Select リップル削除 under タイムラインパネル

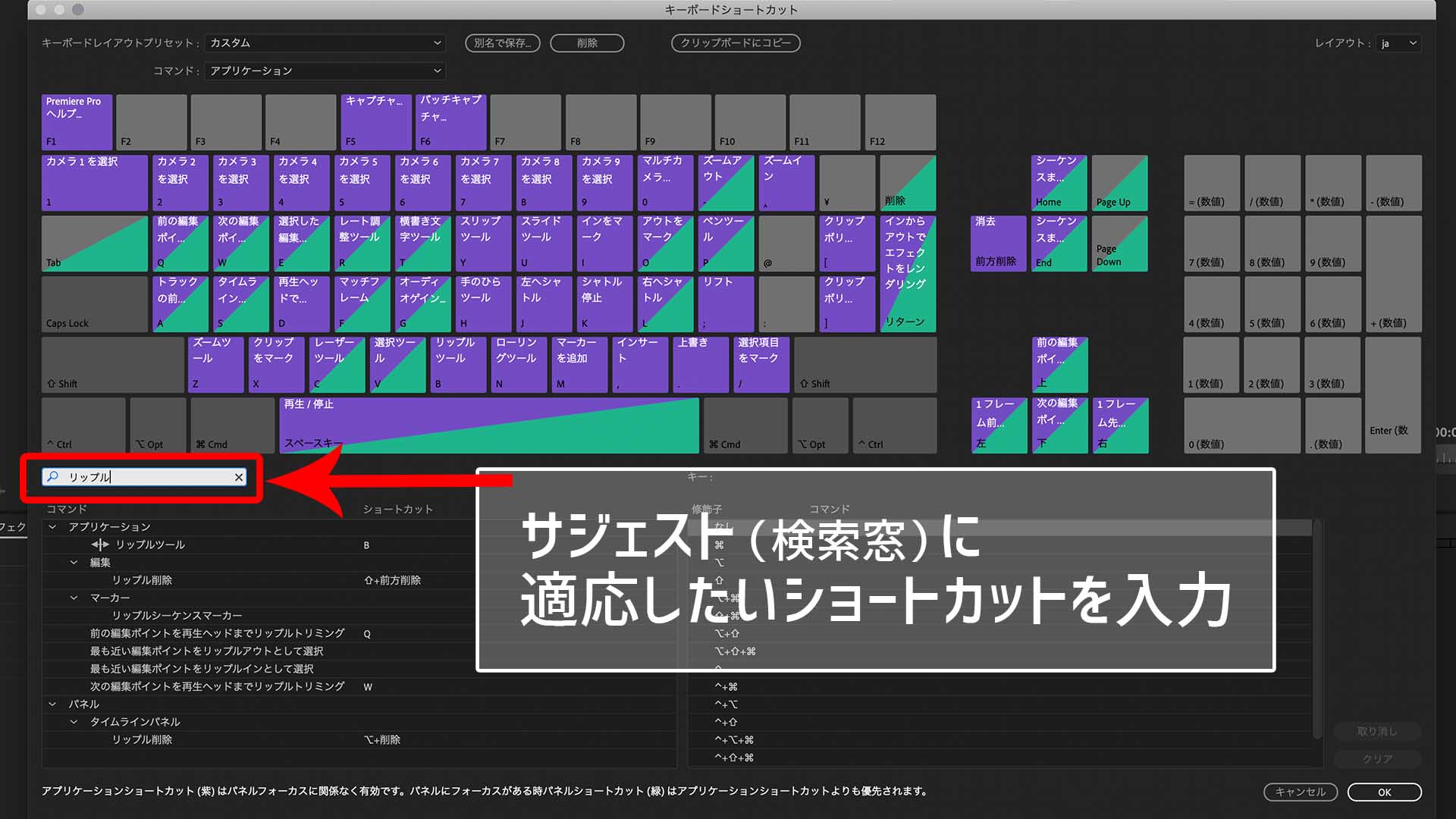(359, 739)
